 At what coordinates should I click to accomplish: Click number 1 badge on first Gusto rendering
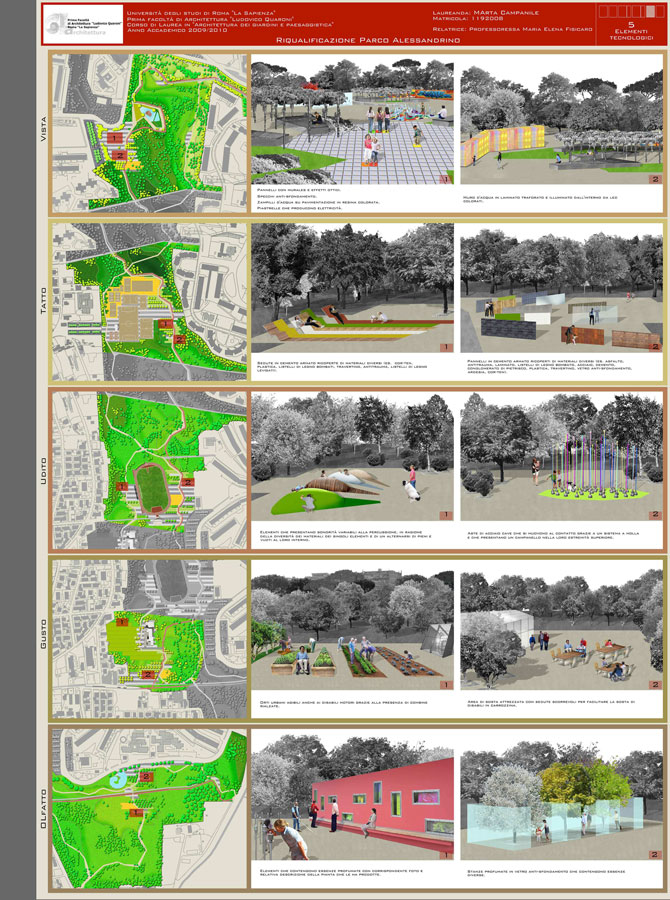tap(442, 684)
